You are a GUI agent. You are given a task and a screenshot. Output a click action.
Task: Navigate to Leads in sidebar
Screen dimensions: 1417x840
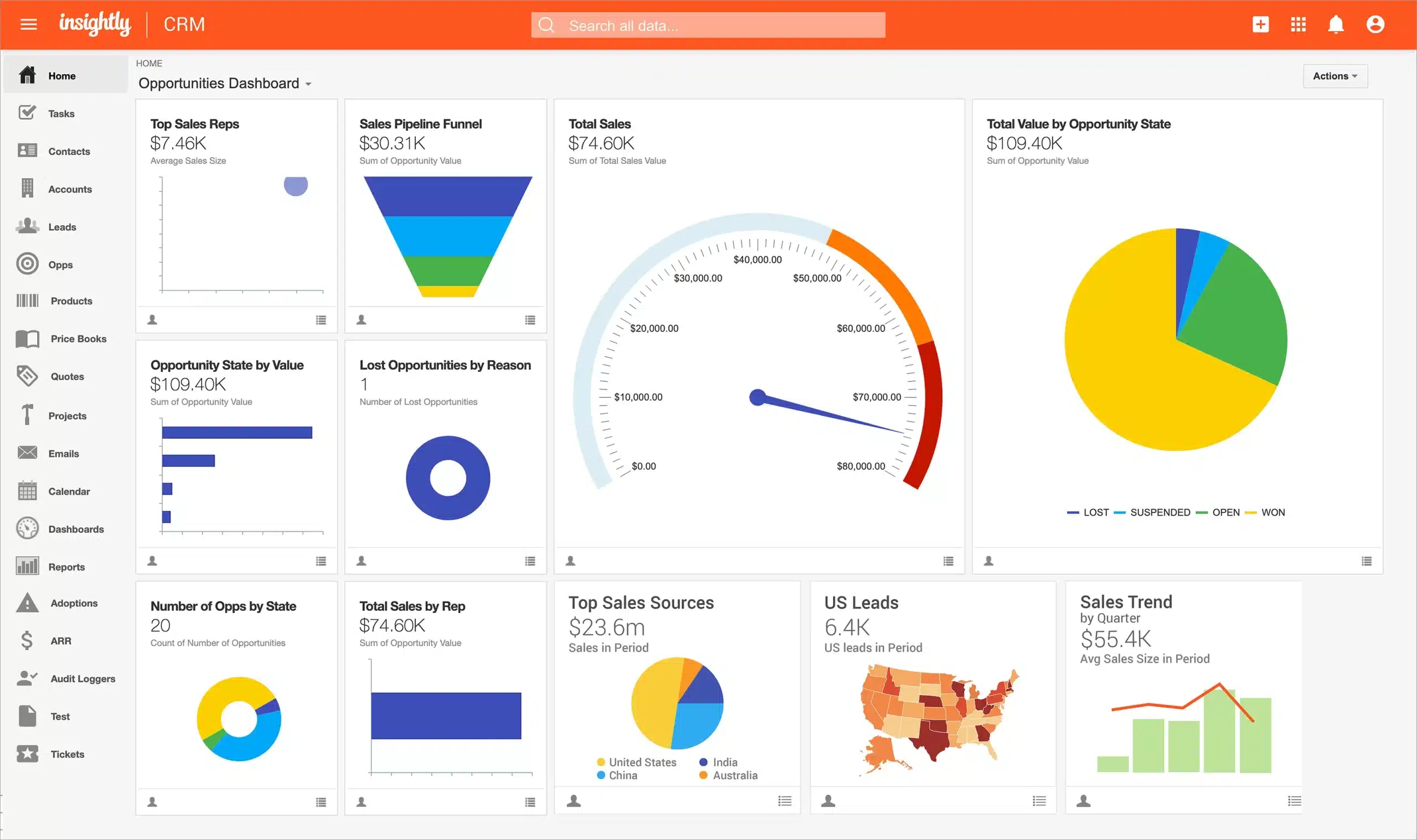tap(61, 226)
